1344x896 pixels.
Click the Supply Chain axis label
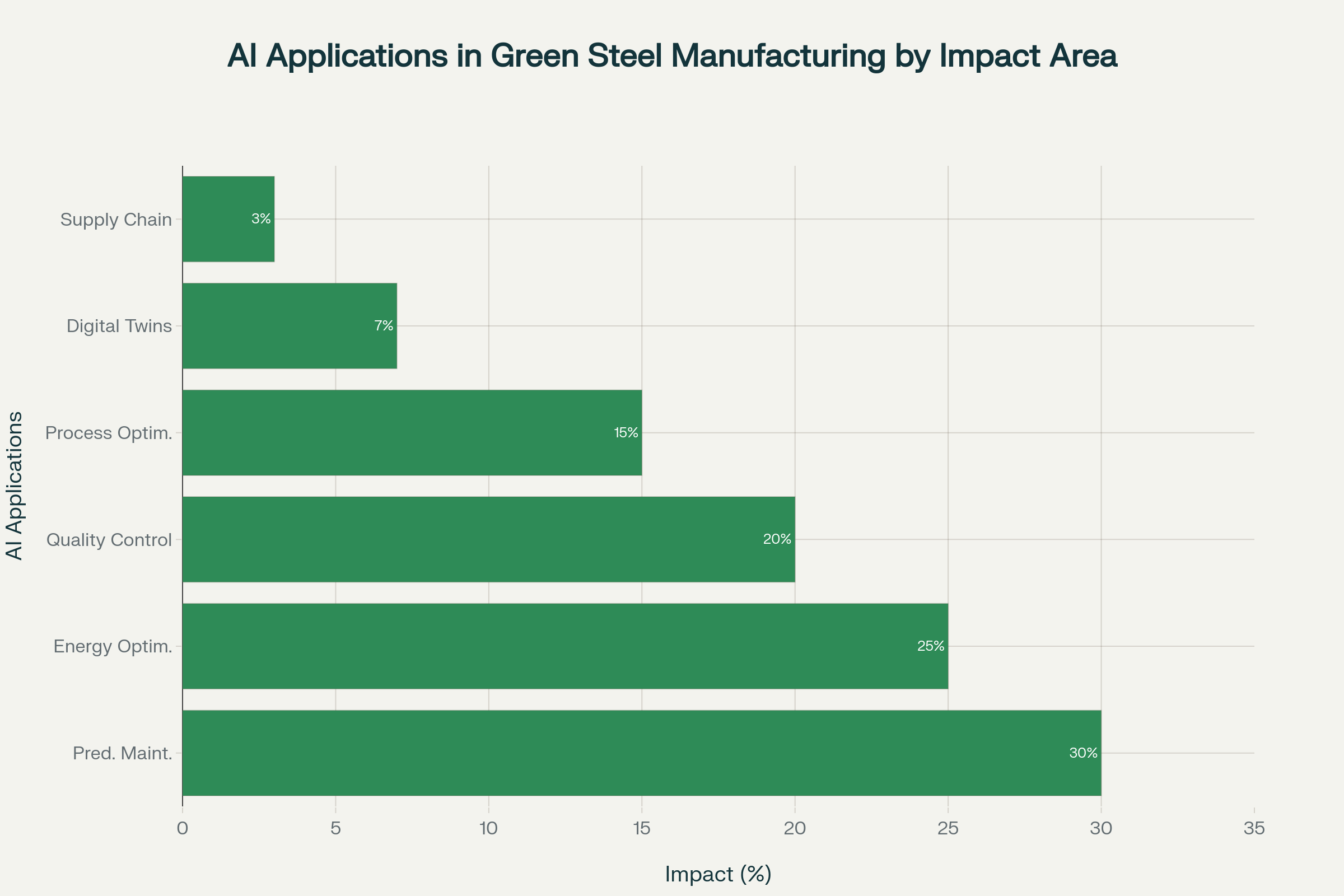point(116,220)
